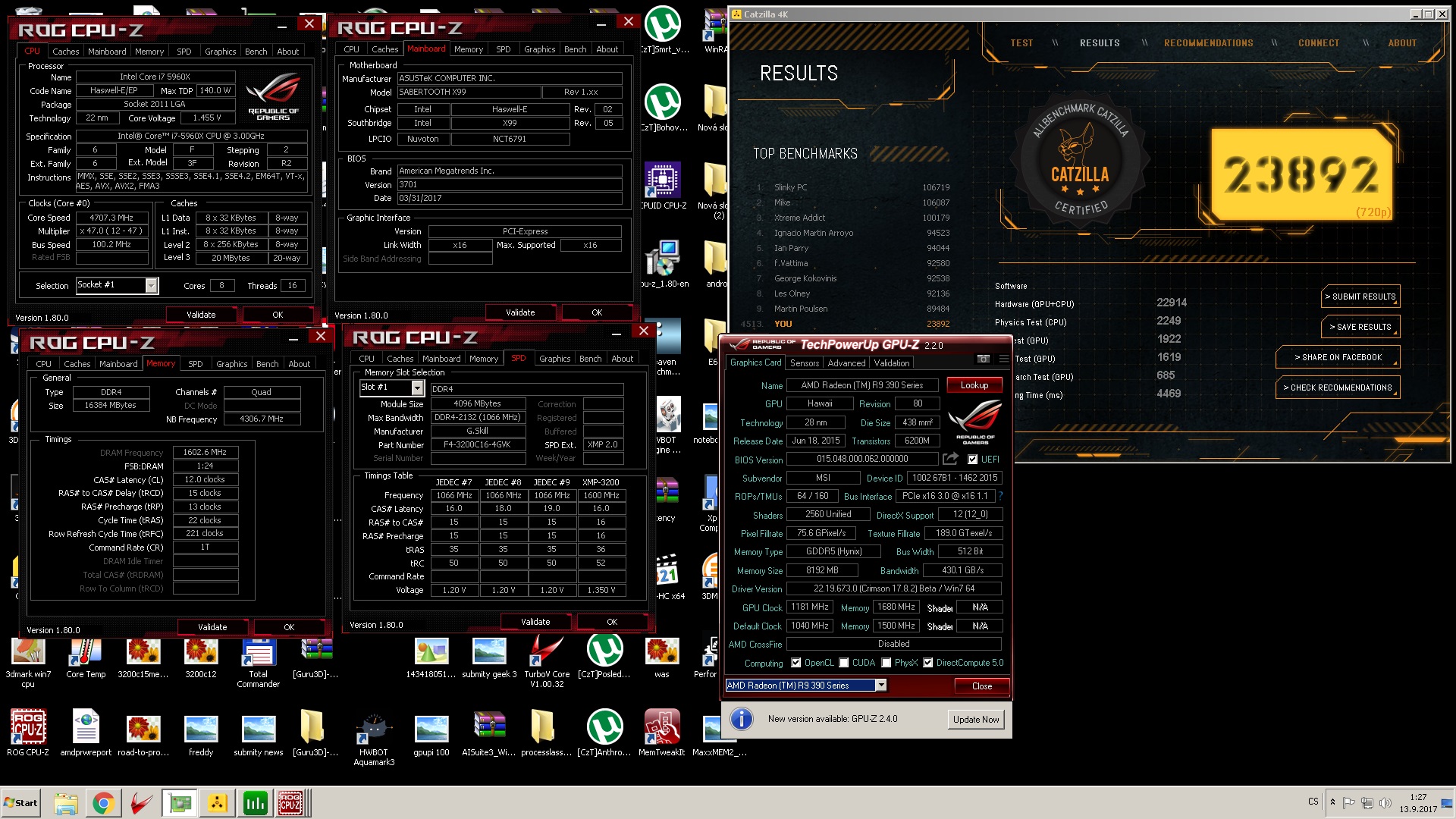Click the Core Speed 4707.3 MHz field

click(111, 218)
